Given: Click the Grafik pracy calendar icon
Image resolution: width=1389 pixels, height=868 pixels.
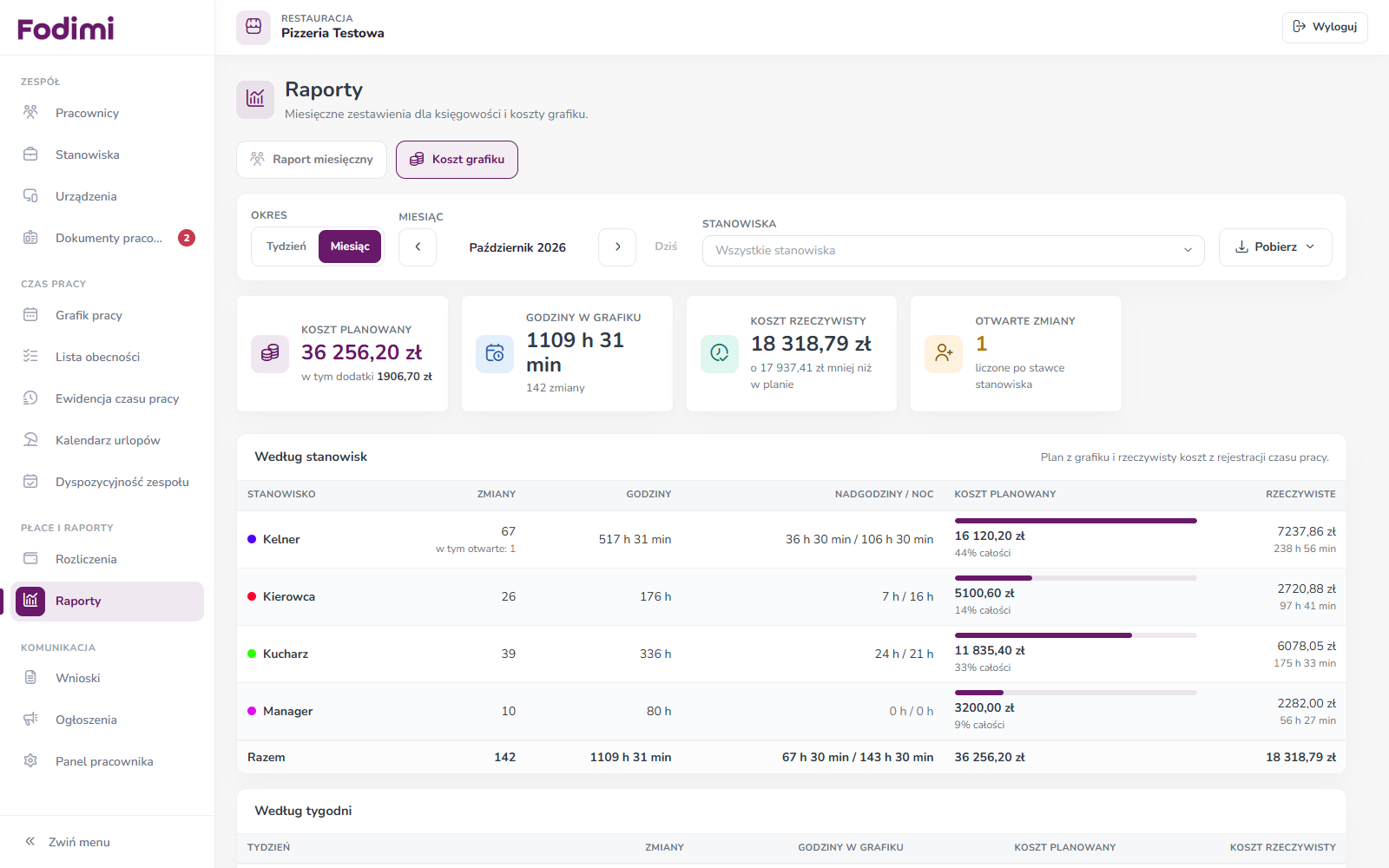Looking at the screenshot, I should (x=30, y=314).
